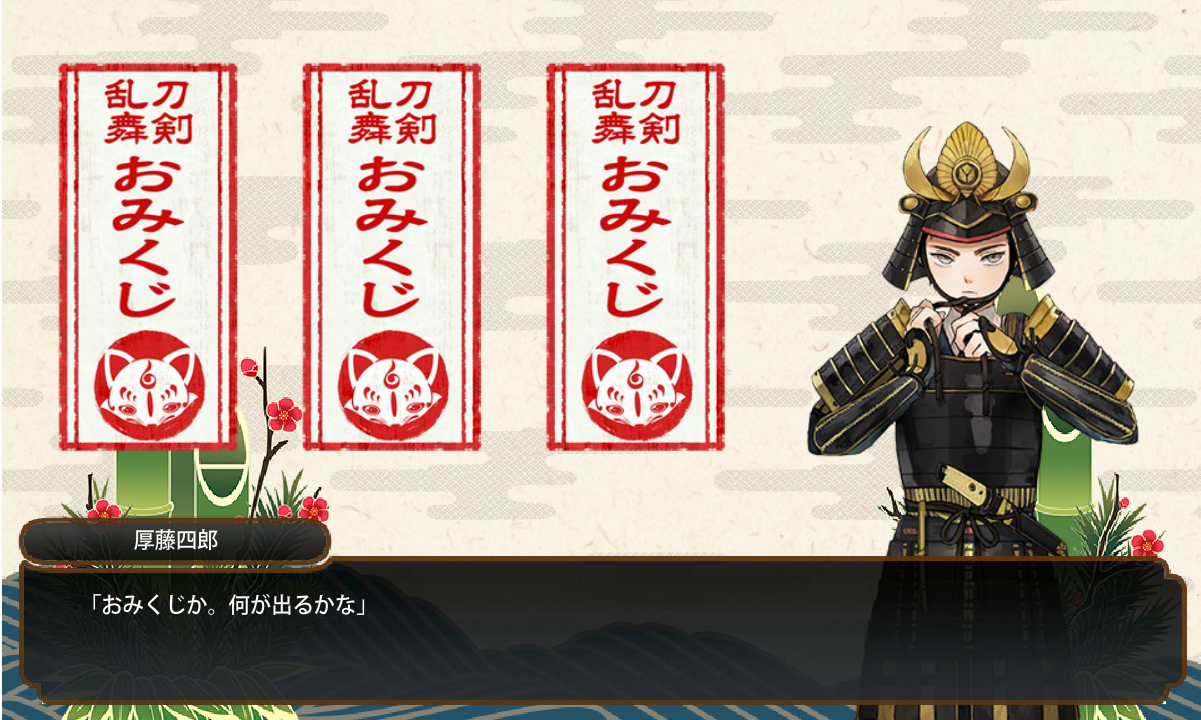Screen dimensions: 1201x720
Task: Select the おみくじ text on the right slip
Action: [636, 236]
